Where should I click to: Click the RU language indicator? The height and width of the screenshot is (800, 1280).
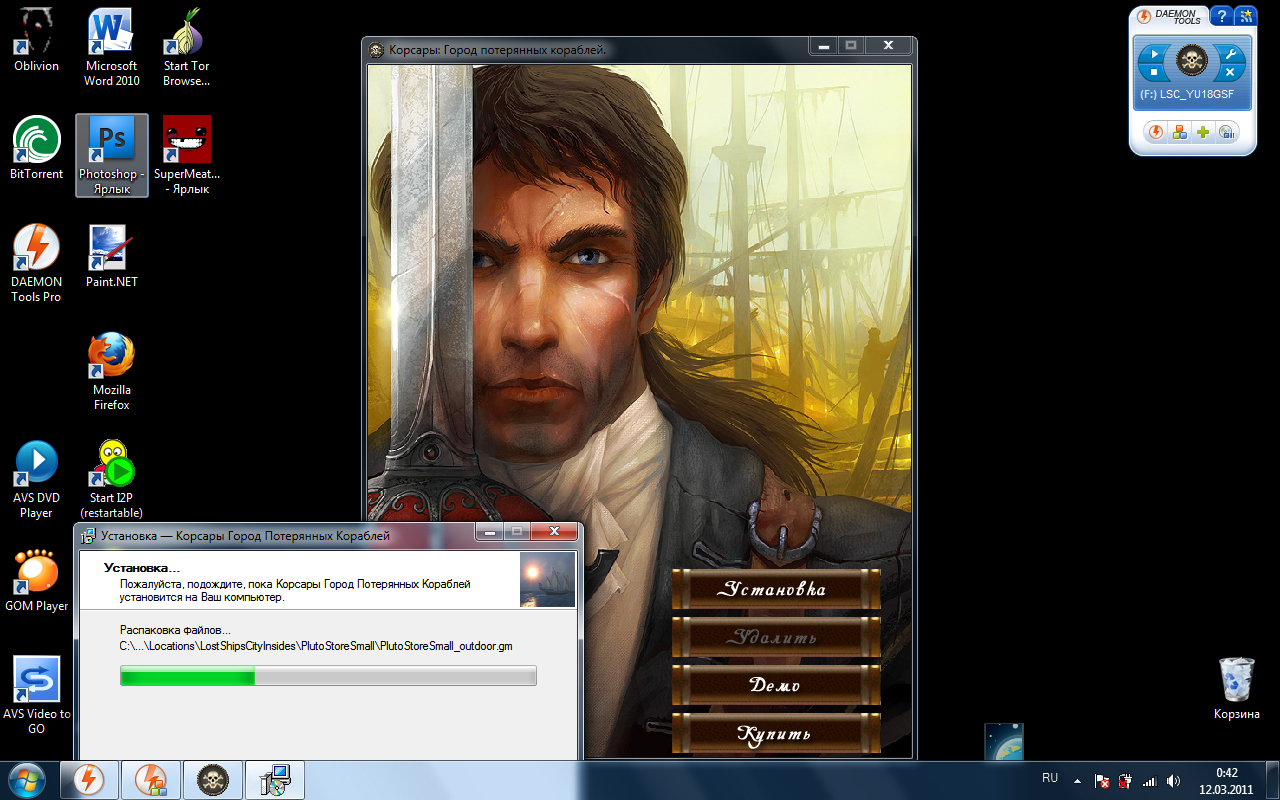tap(1050, 778)
